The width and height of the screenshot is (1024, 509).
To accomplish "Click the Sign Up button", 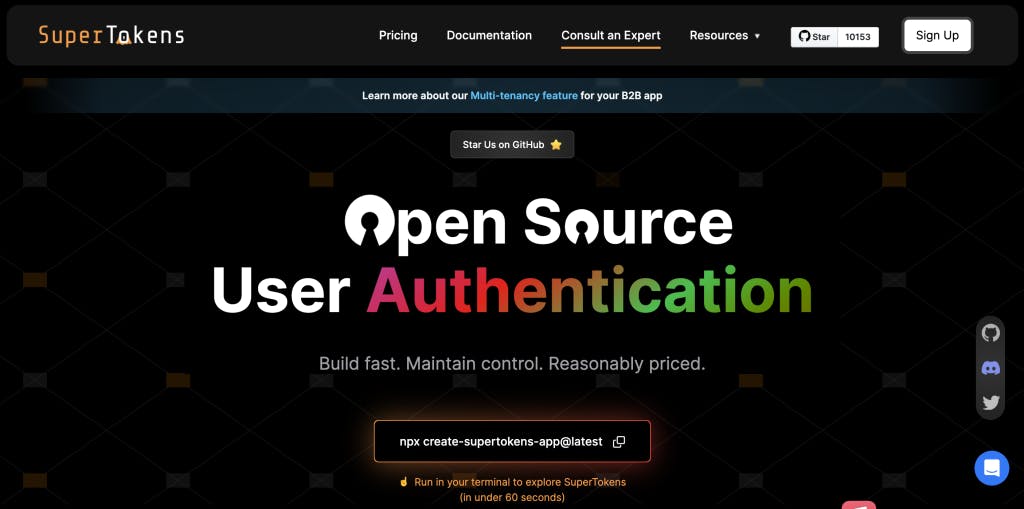I will pyautogui.click(x=937, y=35).
